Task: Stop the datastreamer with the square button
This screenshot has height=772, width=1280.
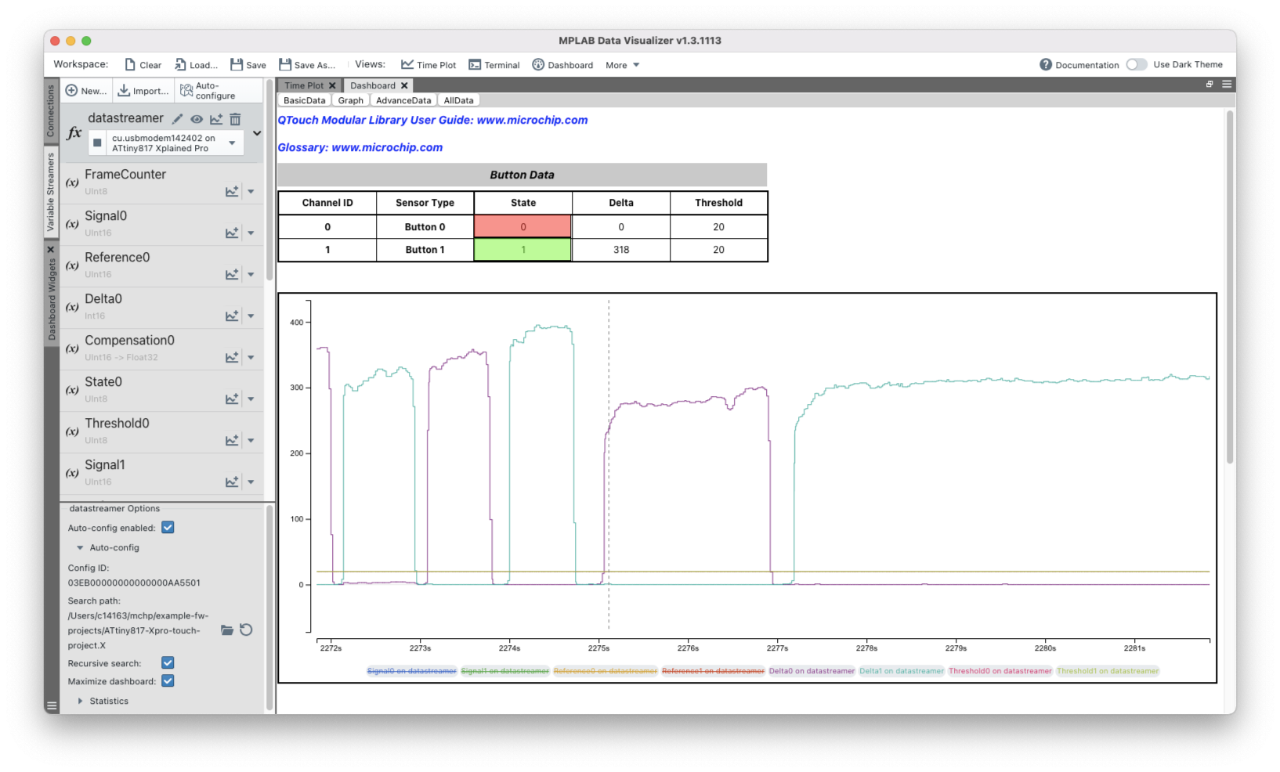Action: pos(97,143)
